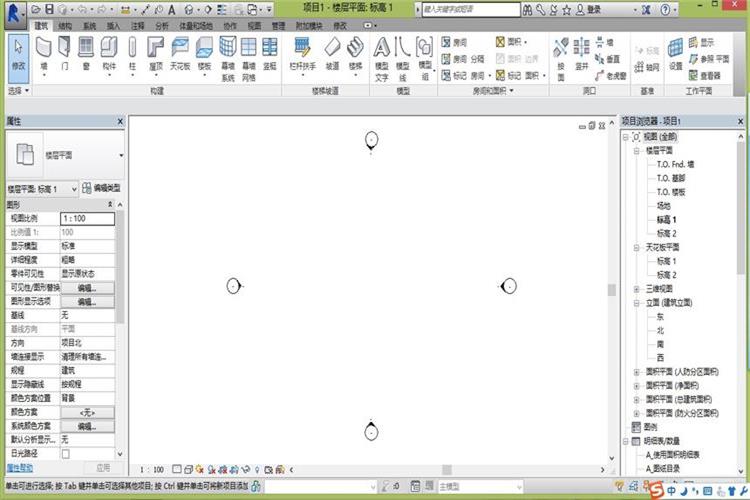Select the 墙 (Wall) tool
The width and height of the screenshot is (750, 500).
coord(44,55)
